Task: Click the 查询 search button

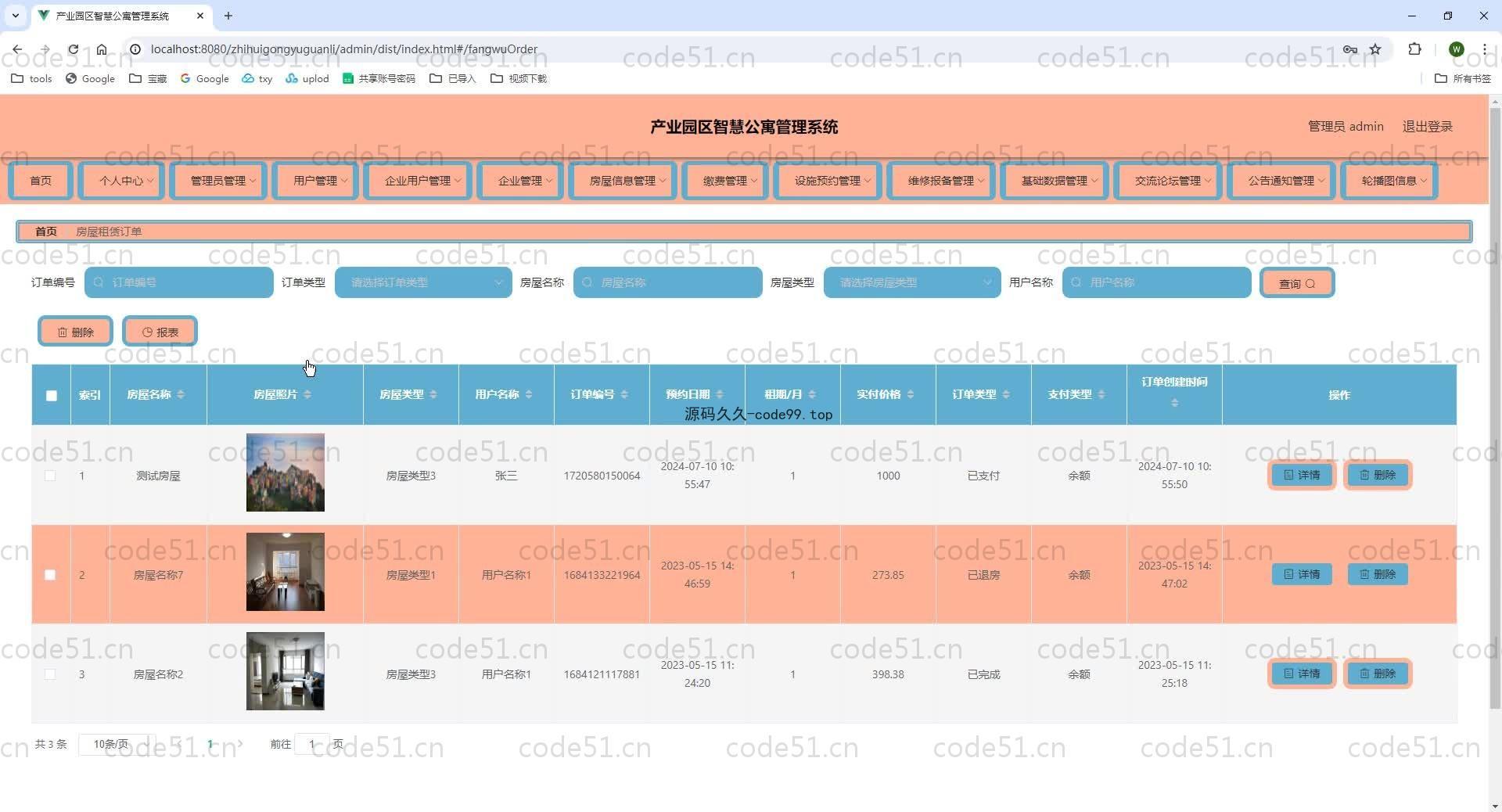Action: click(1297, 283)
